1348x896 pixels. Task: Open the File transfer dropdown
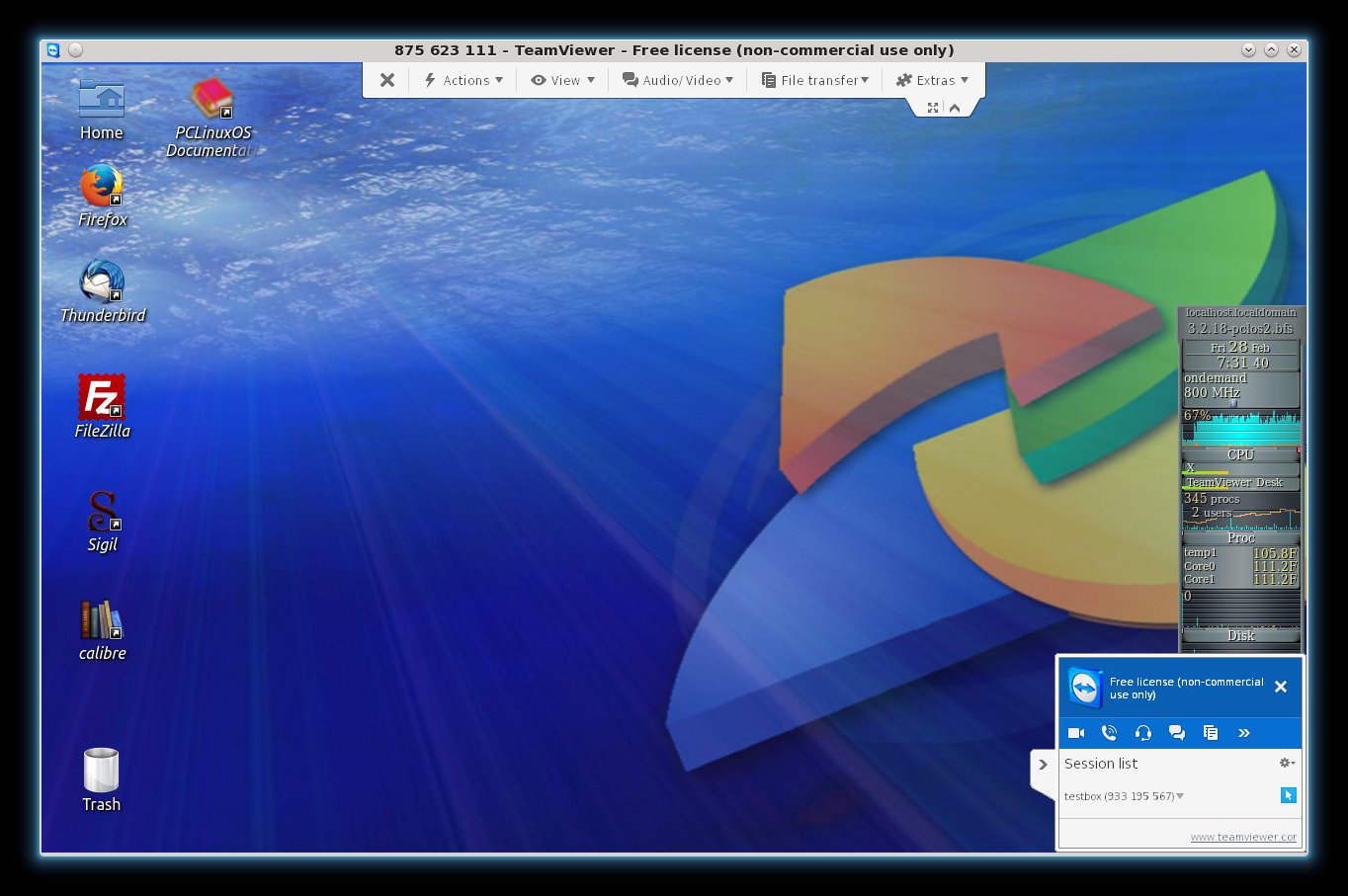(815, 80)
